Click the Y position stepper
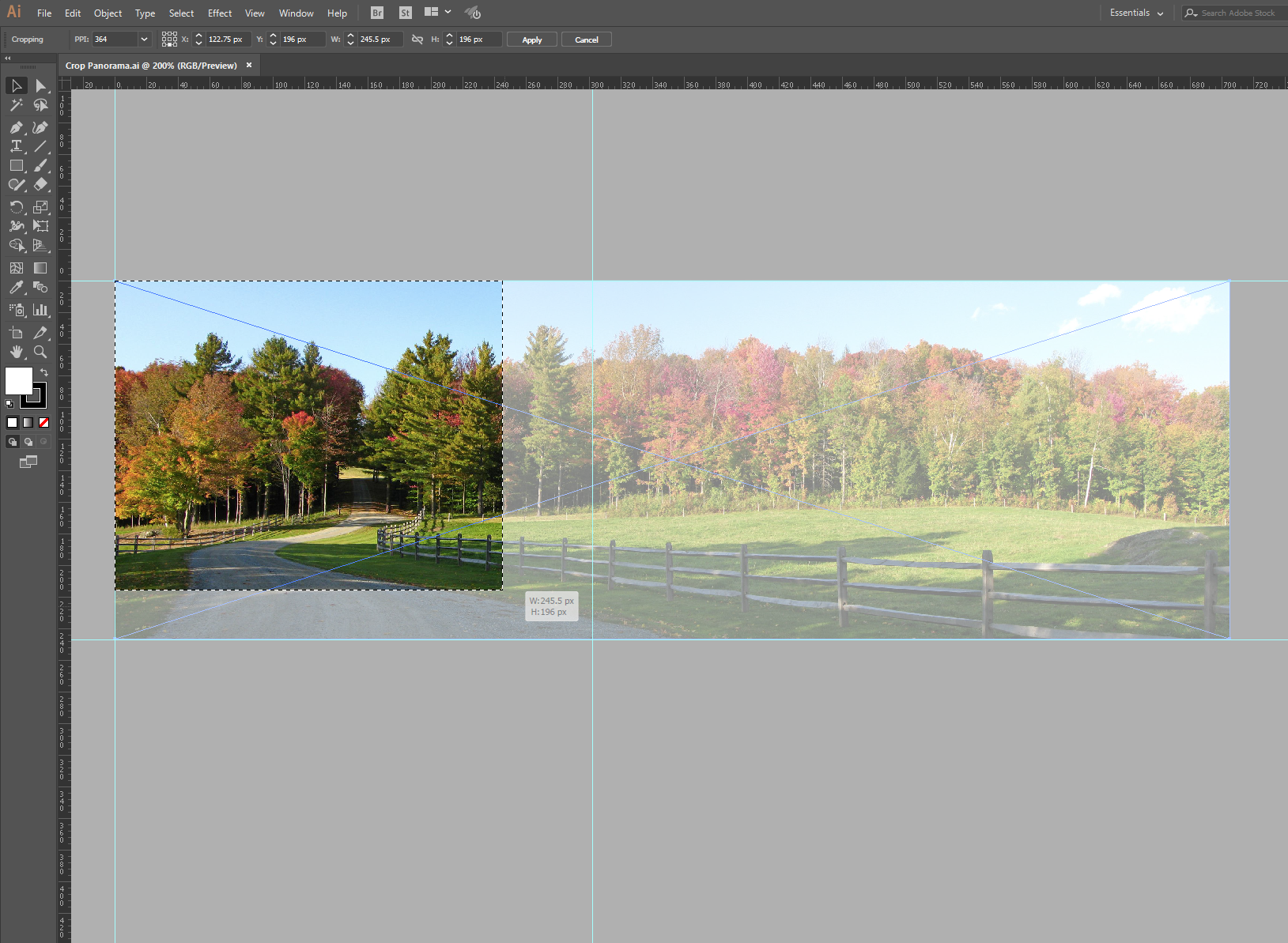Viewport: 1288px width, 943px height. point(273,40)
